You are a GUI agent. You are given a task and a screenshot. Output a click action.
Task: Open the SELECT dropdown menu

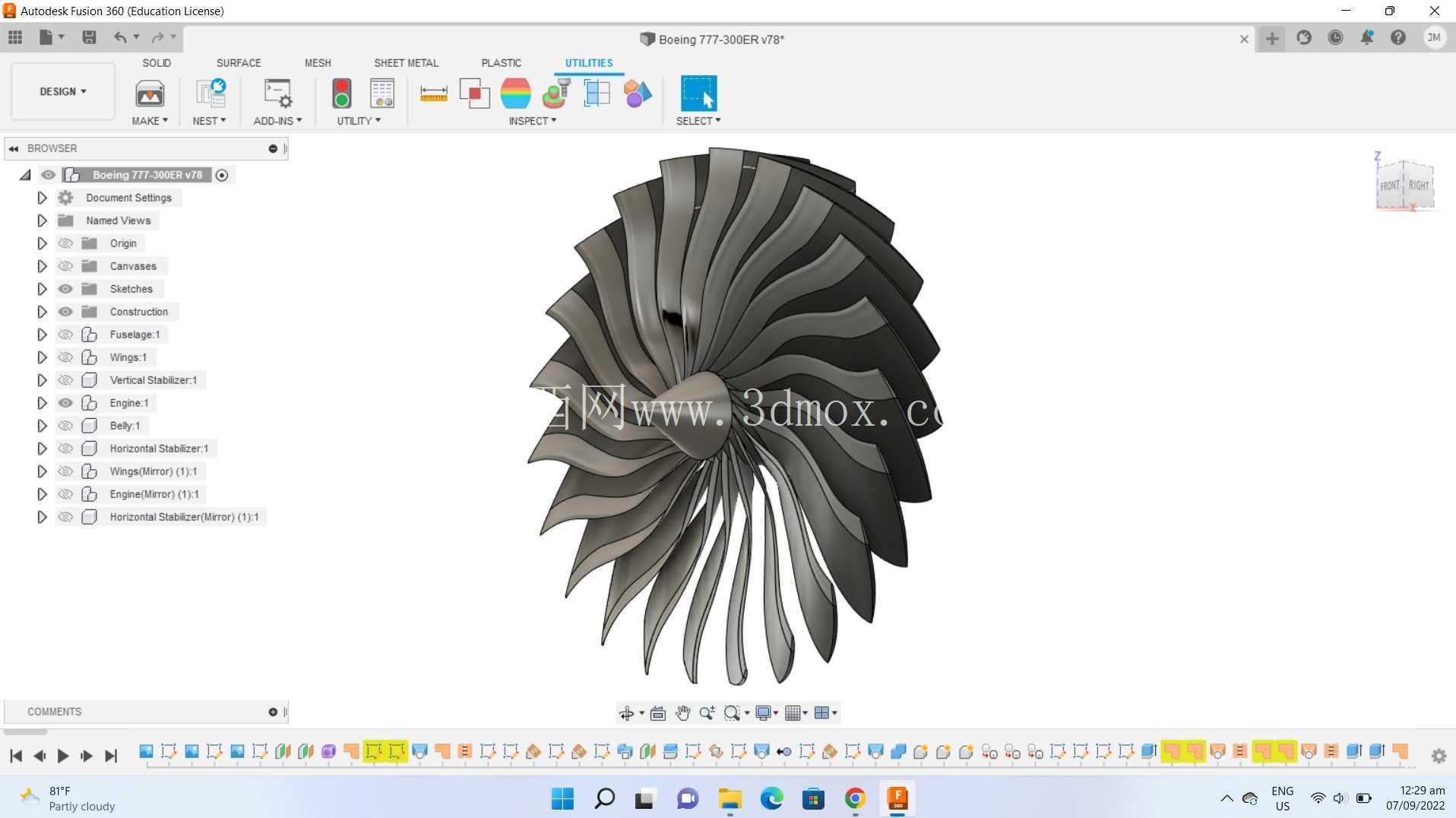coord(698,121)
